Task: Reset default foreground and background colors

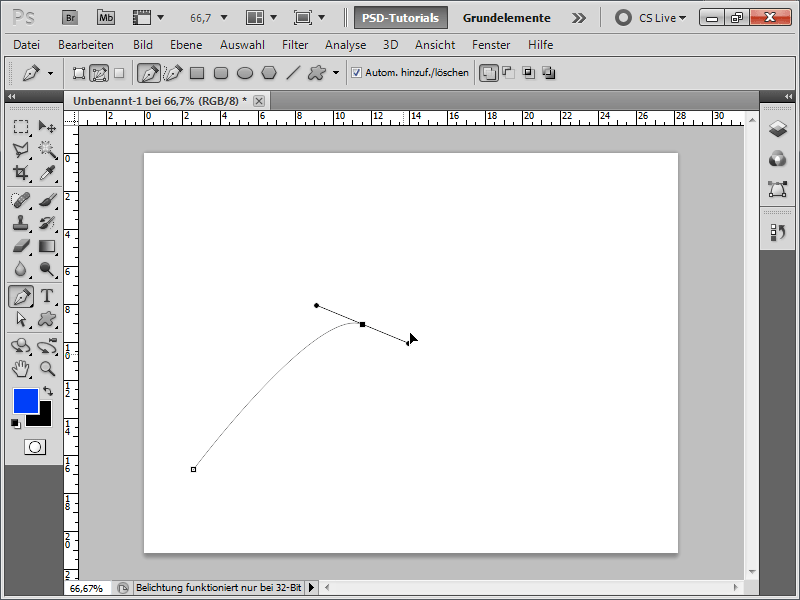Action: point(16,424)
